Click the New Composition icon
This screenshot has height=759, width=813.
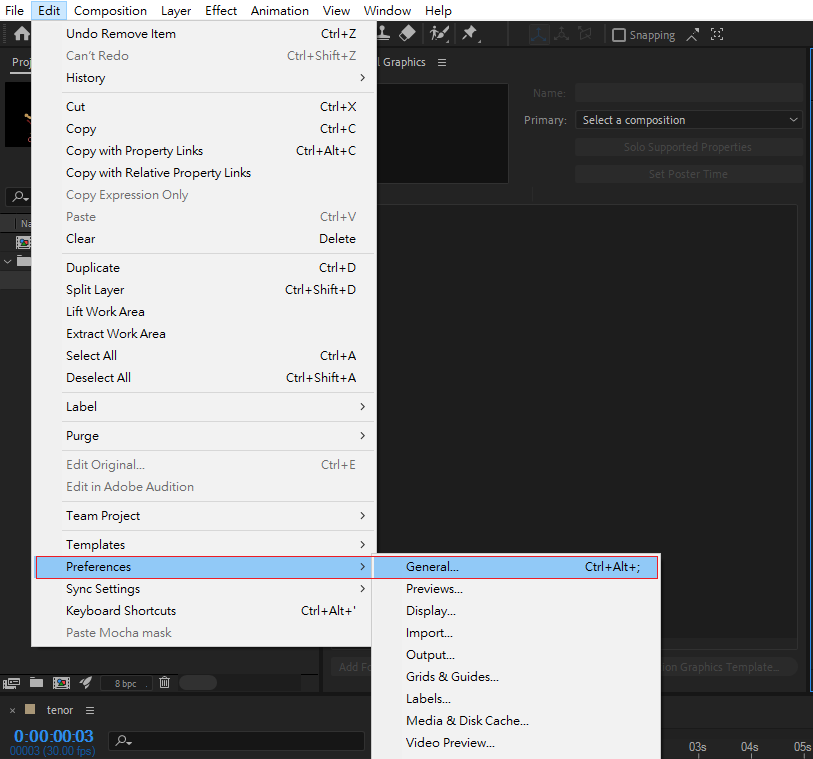[x=61, y=683]
